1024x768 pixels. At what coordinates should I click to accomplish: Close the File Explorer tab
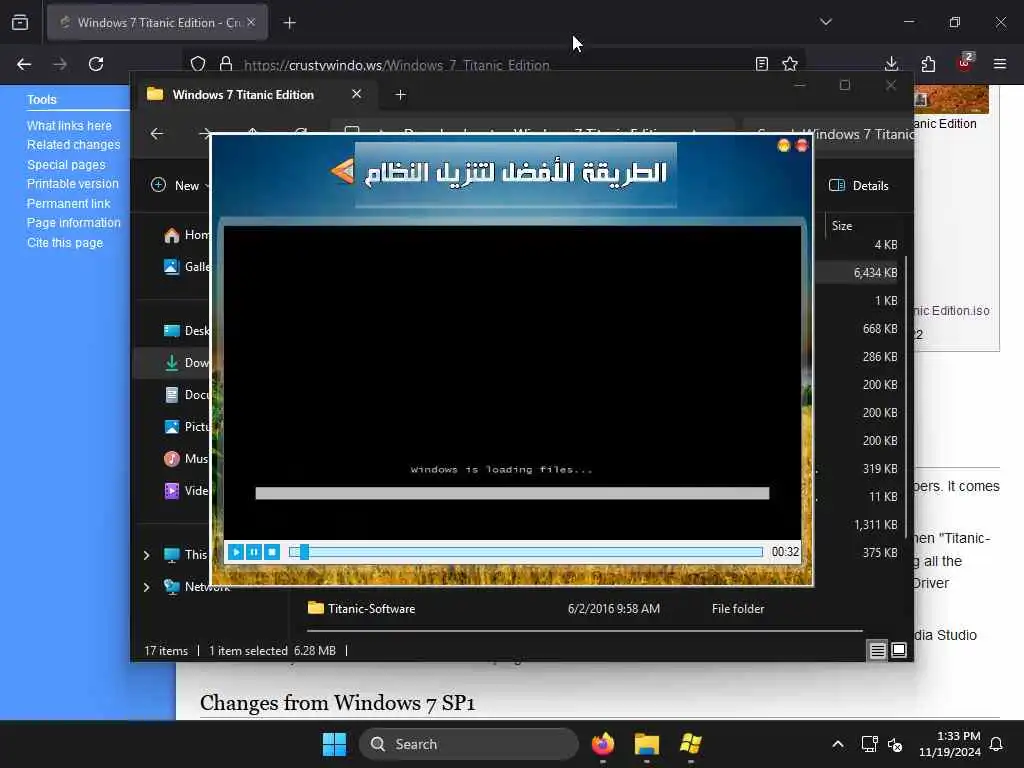click(357, 94)
